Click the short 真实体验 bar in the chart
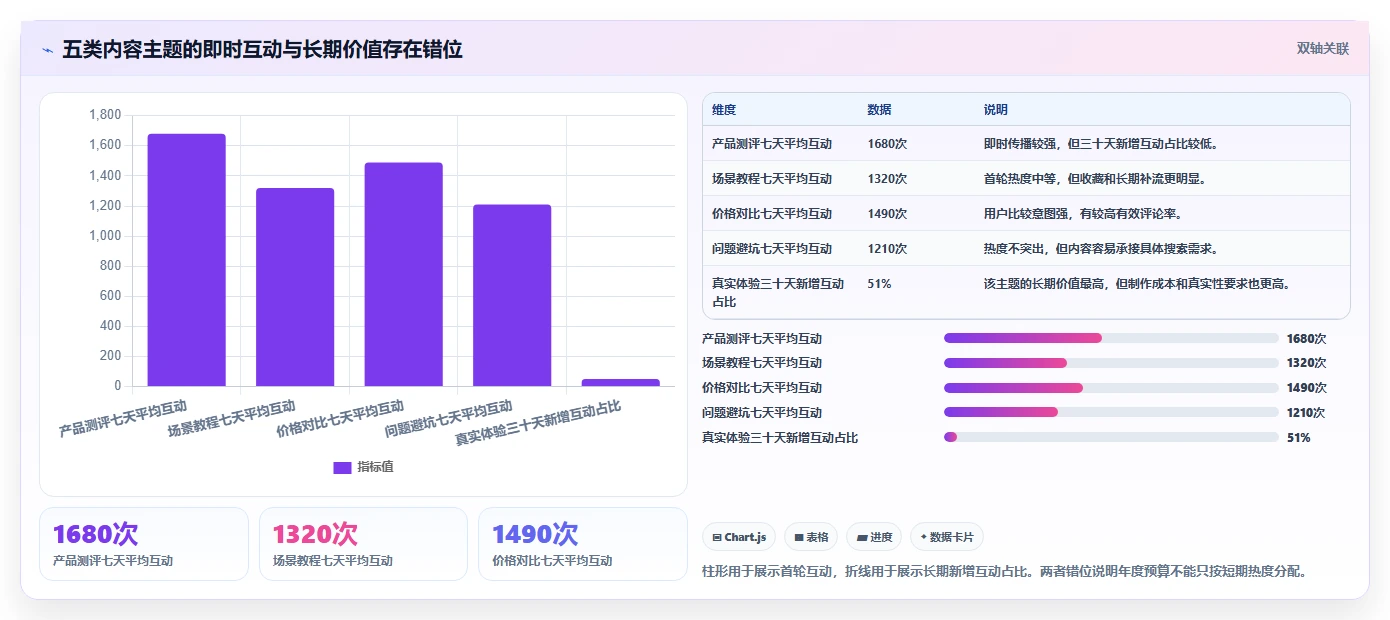This screenshot has height=620, width=1390. tap(621, 382)
